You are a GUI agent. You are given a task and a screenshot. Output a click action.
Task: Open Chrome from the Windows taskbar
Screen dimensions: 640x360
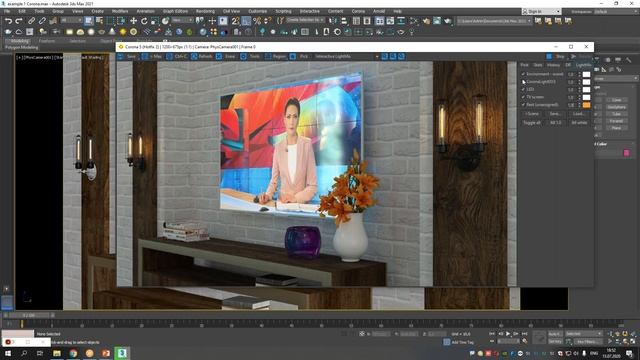pyautogui.click(x=73, y=353)
